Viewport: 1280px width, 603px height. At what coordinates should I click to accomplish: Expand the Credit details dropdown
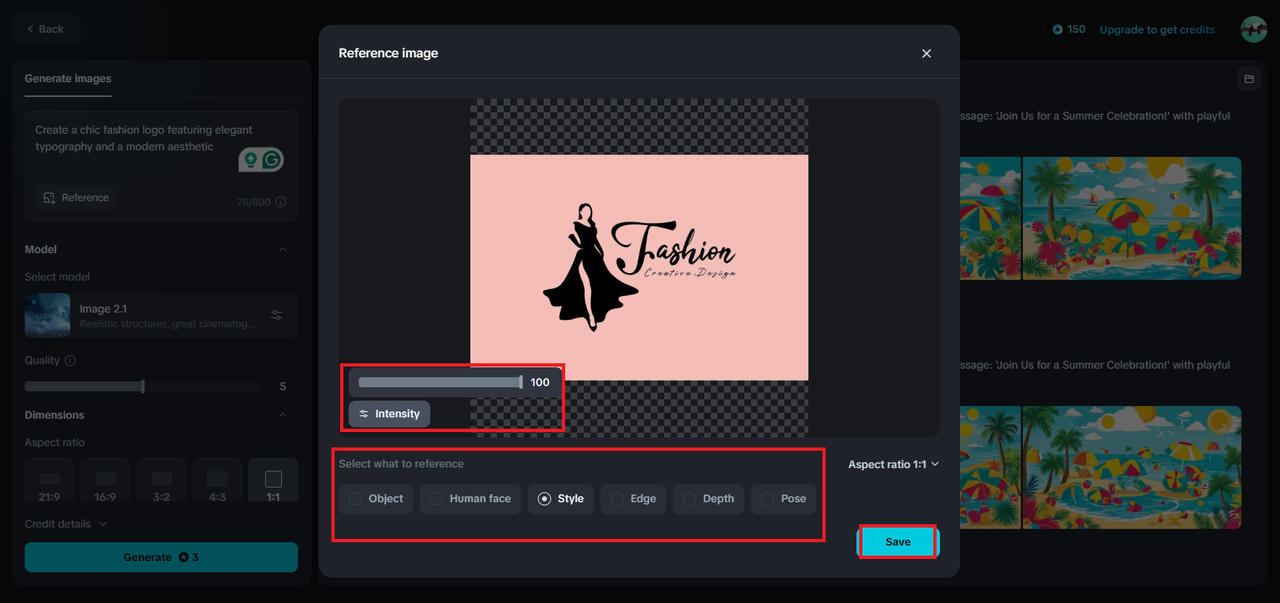point(66,524)
